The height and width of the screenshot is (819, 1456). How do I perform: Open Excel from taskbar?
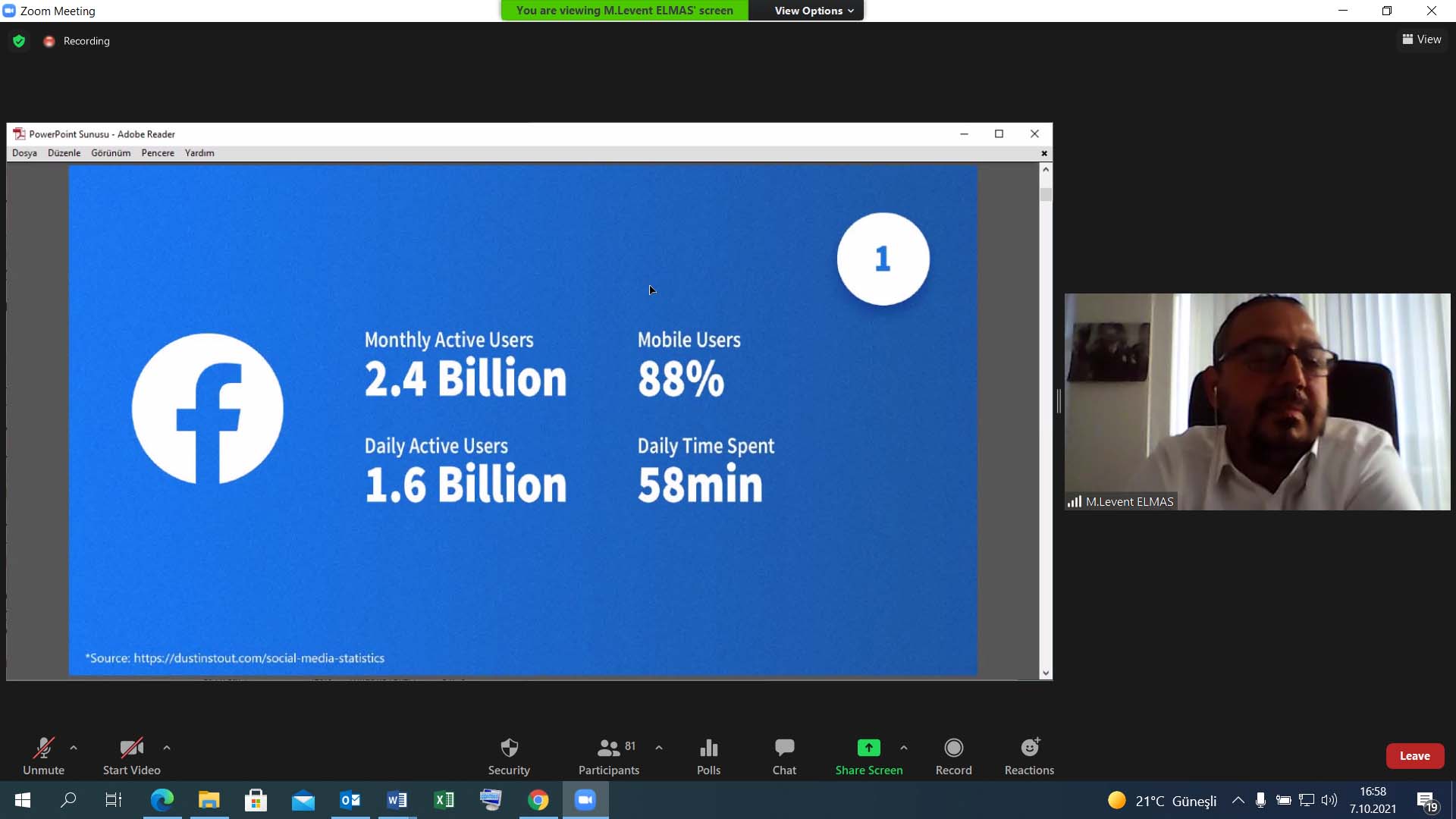click(x=444, y=800)
